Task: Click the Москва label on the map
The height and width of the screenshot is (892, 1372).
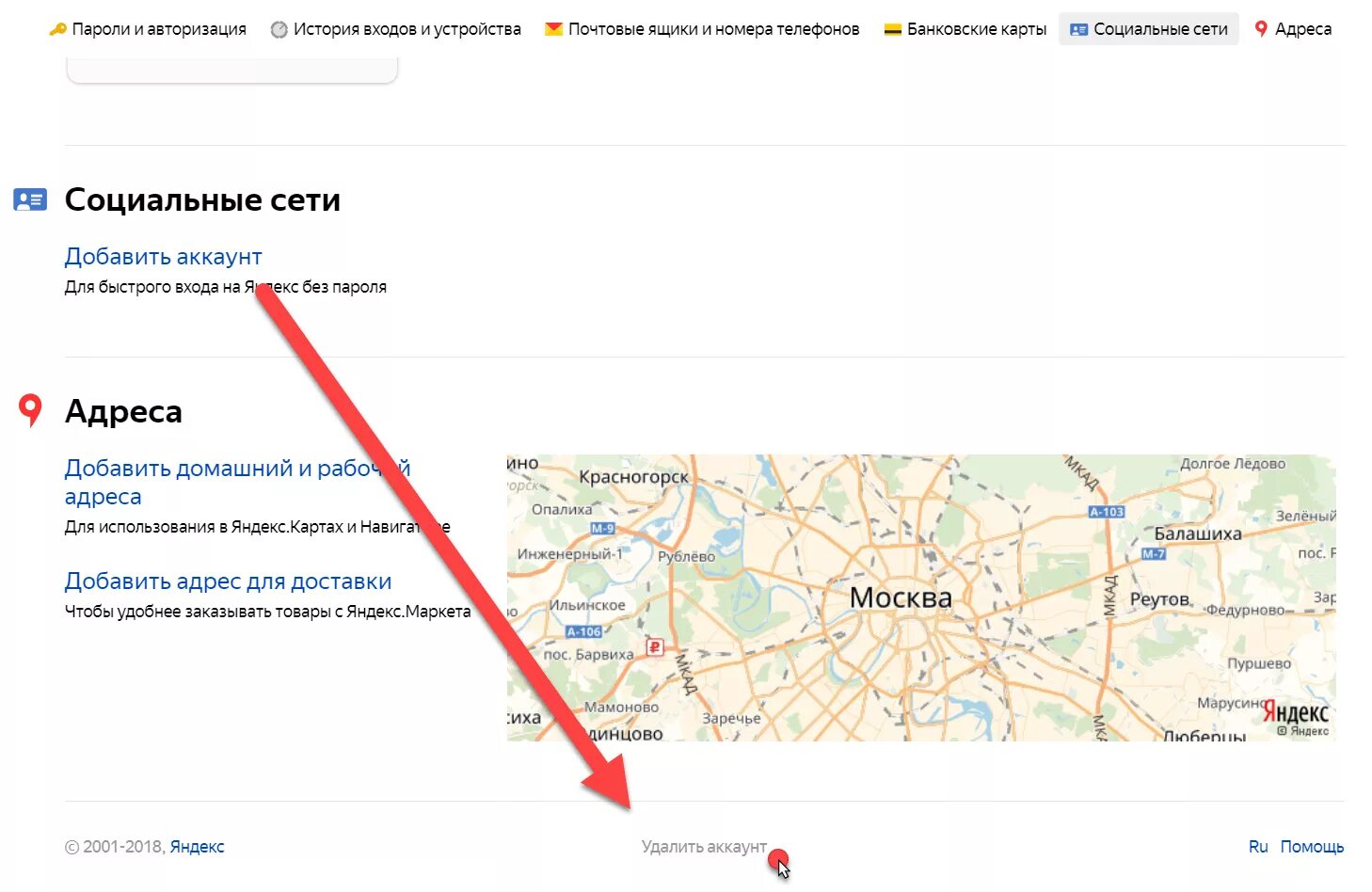Action: click(901, 597)
